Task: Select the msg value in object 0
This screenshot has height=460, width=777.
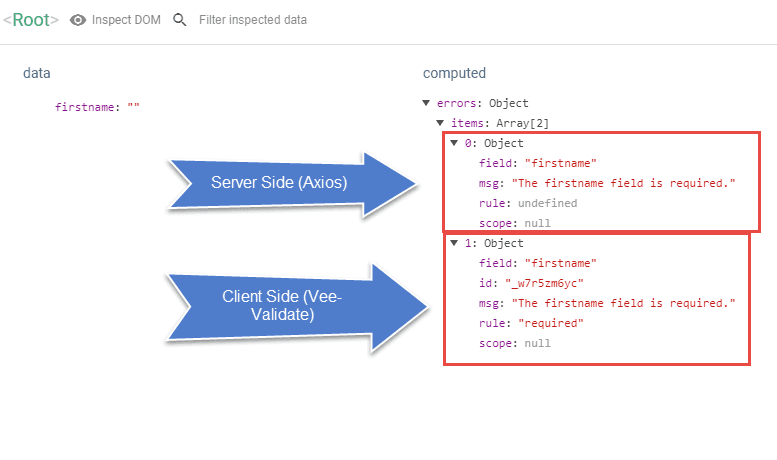Action: coord(624,183)
